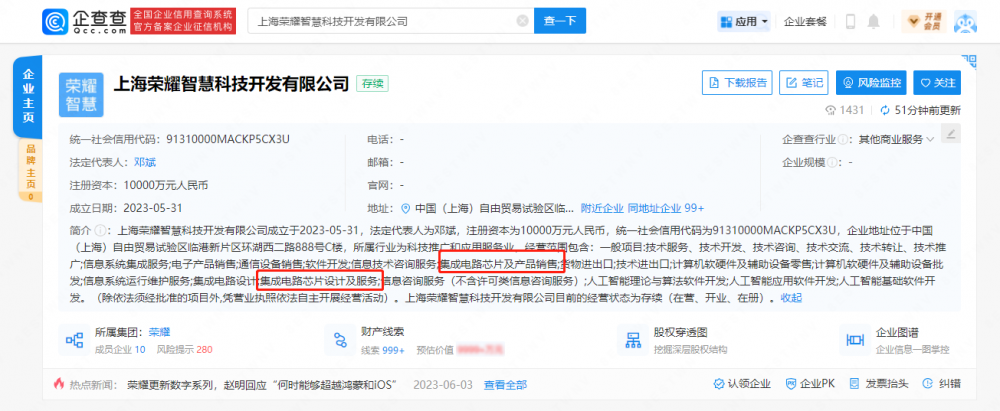The height and width of the screenshot is (411, 1000).
Task: Click 线索 999+ count
Action: coord(383,350)
